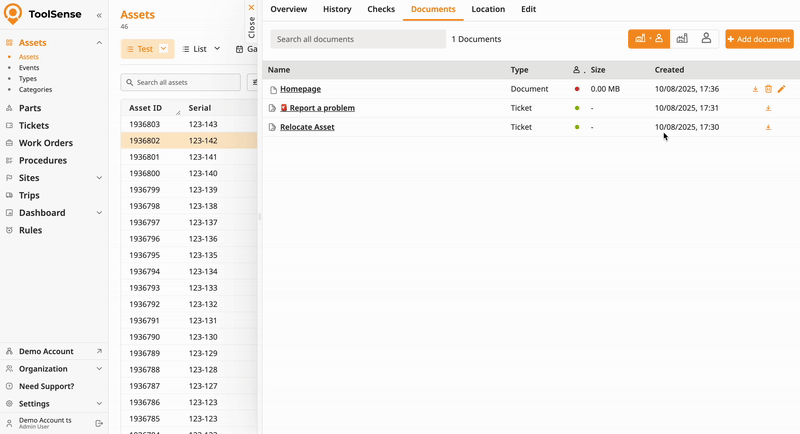The height and width of the screenshot is (434, 800).
Task: Switch to the Checks tab
Action: coord(381,9)
